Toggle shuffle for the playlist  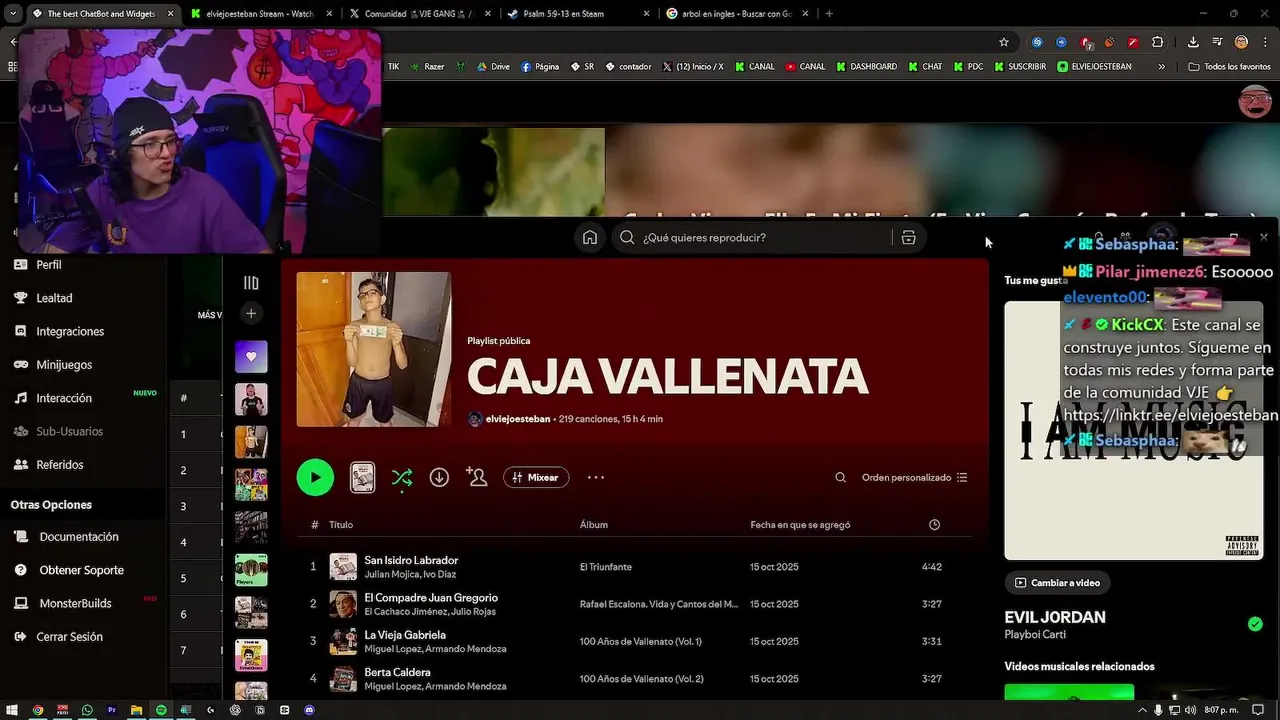(402, 477)
